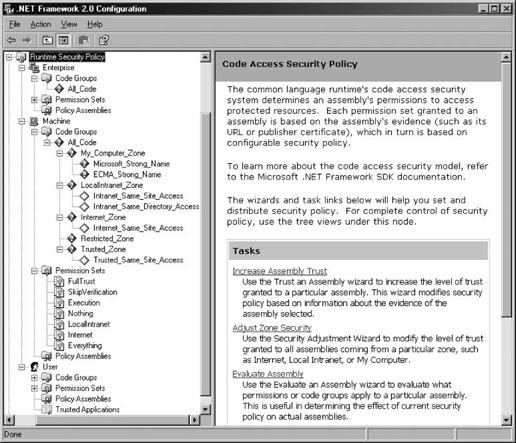This screenshot has height=443, width=516.
Task: Click tree pane scroll left arrow
Action: click(10, 420)
